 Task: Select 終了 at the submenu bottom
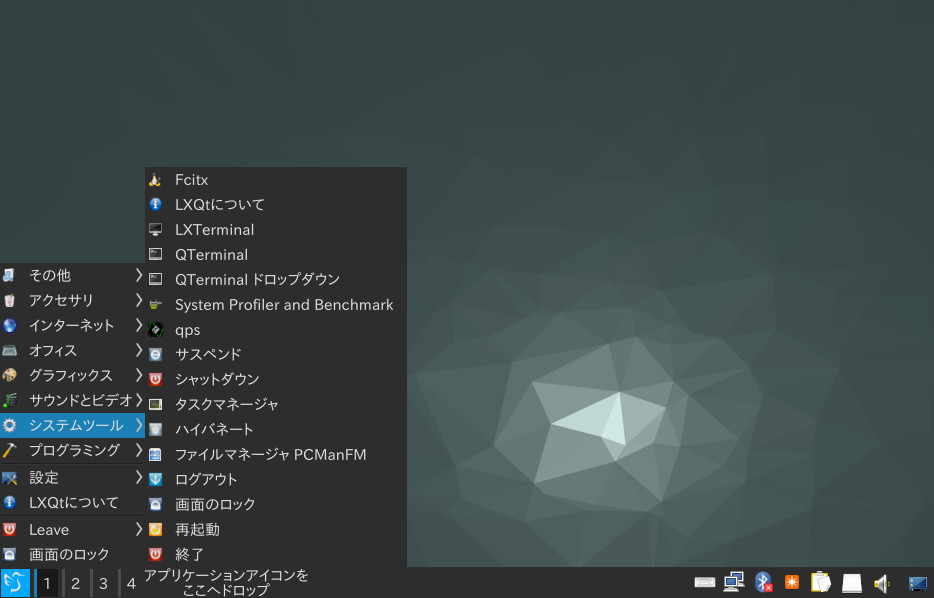pos(276,555)
